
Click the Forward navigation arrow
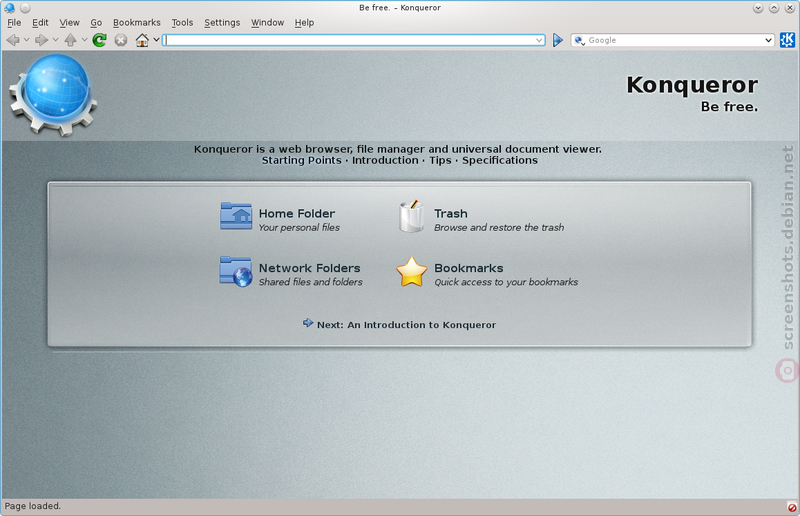[41, 40]
